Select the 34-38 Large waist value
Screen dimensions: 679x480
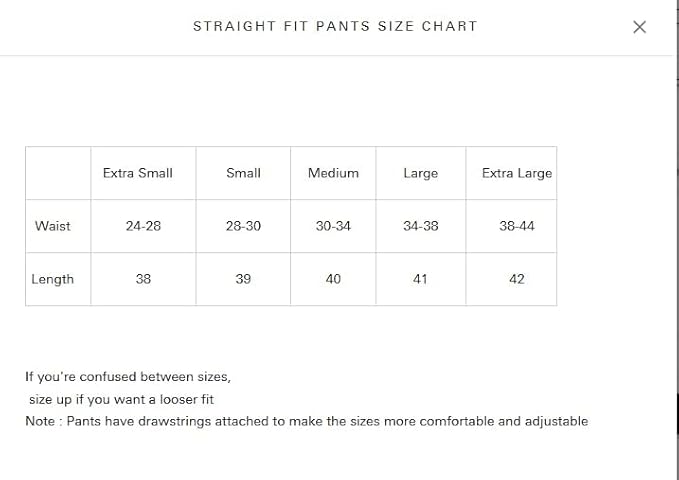[420, 226]
